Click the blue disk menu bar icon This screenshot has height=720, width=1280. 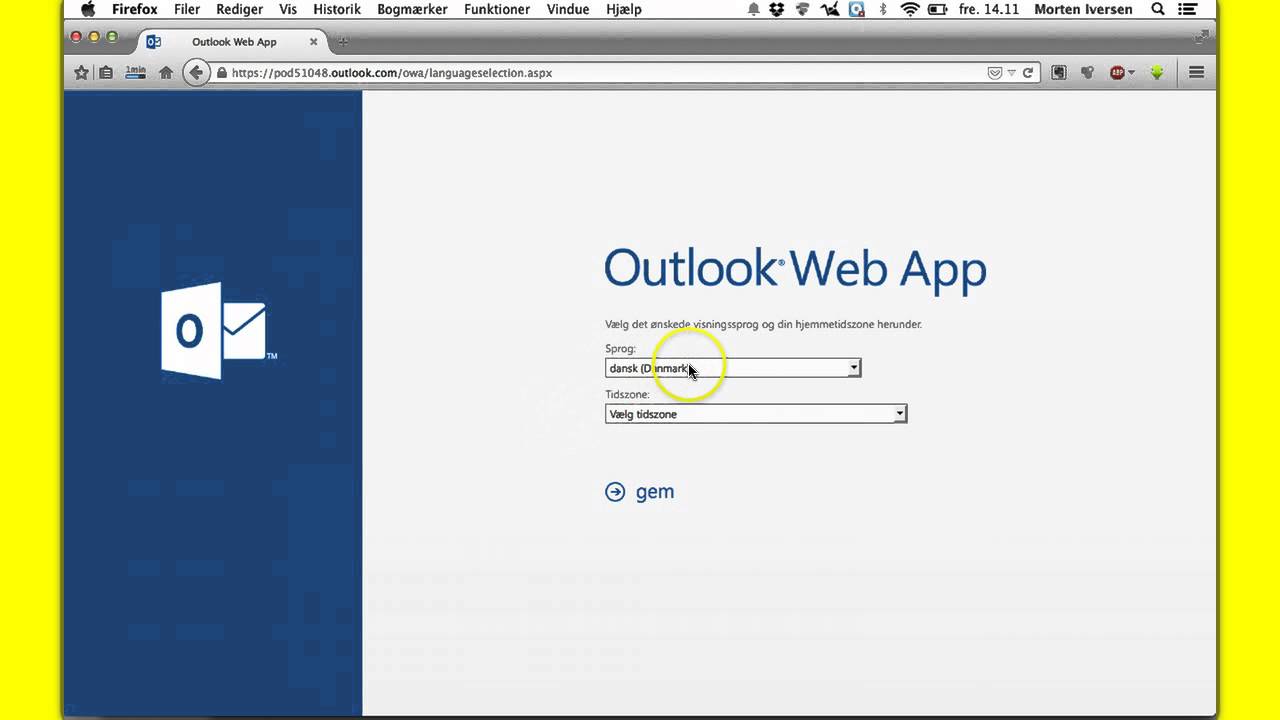click(x=856, y=9)
